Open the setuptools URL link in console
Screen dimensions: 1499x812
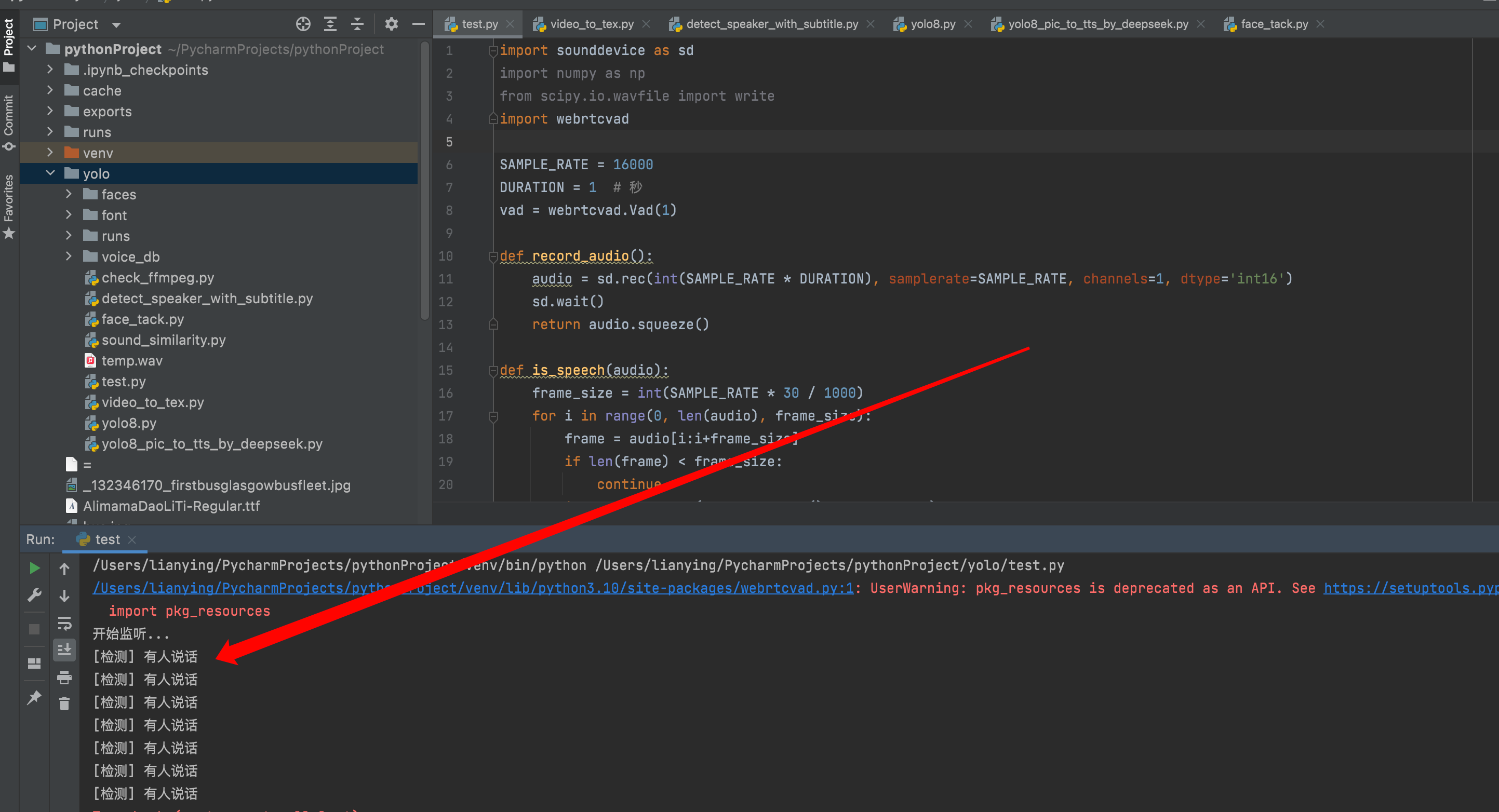click(1411, 588)
